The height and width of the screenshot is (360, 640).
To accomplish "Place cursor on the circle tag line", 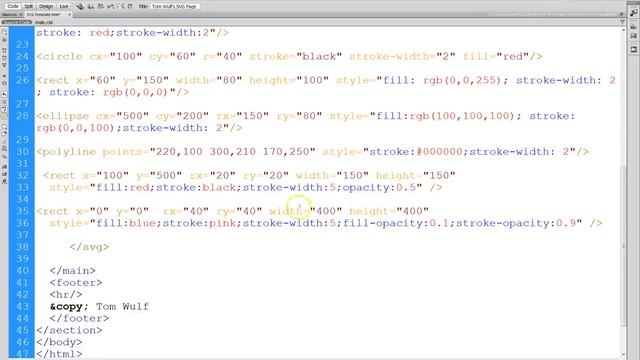I will click(289, 56).
